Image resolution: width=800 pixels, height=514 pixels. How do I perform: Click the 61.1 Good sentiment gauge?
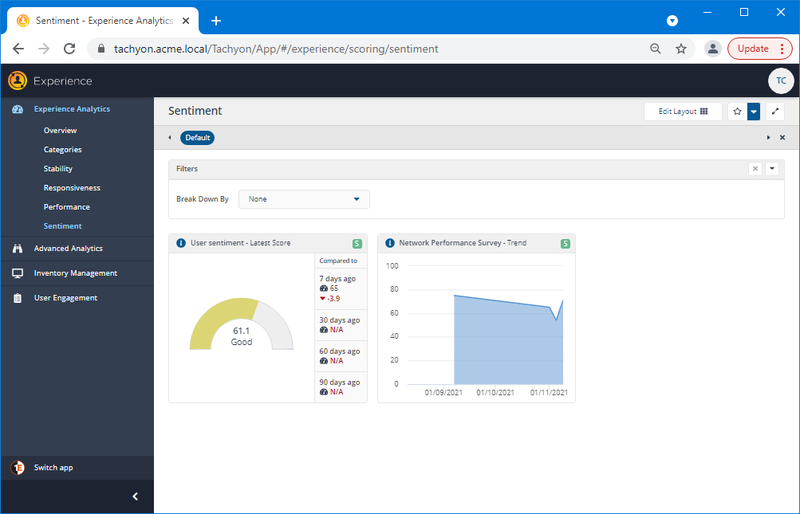click(x=241, y=324)
